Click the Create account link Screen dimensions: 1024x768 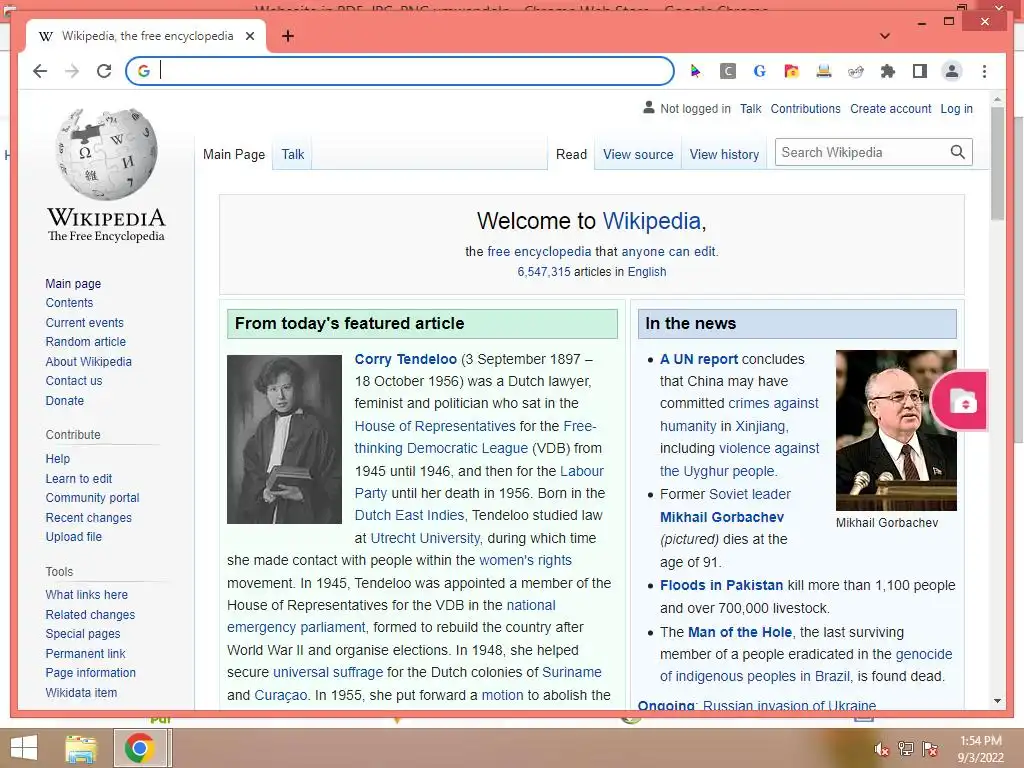pyautogui.click(x=890, y=109)
